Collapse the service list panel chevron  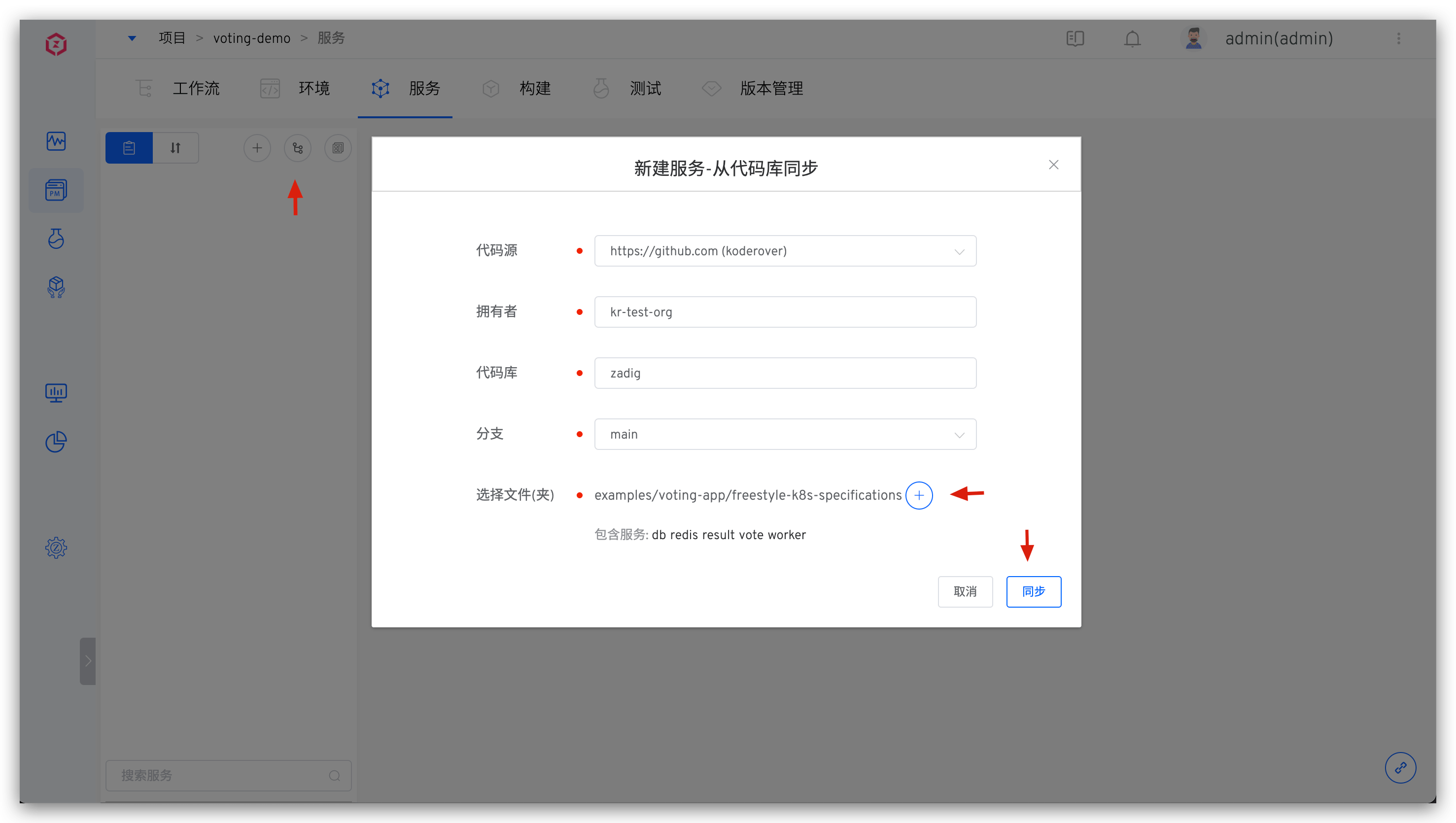click(88, 660)
